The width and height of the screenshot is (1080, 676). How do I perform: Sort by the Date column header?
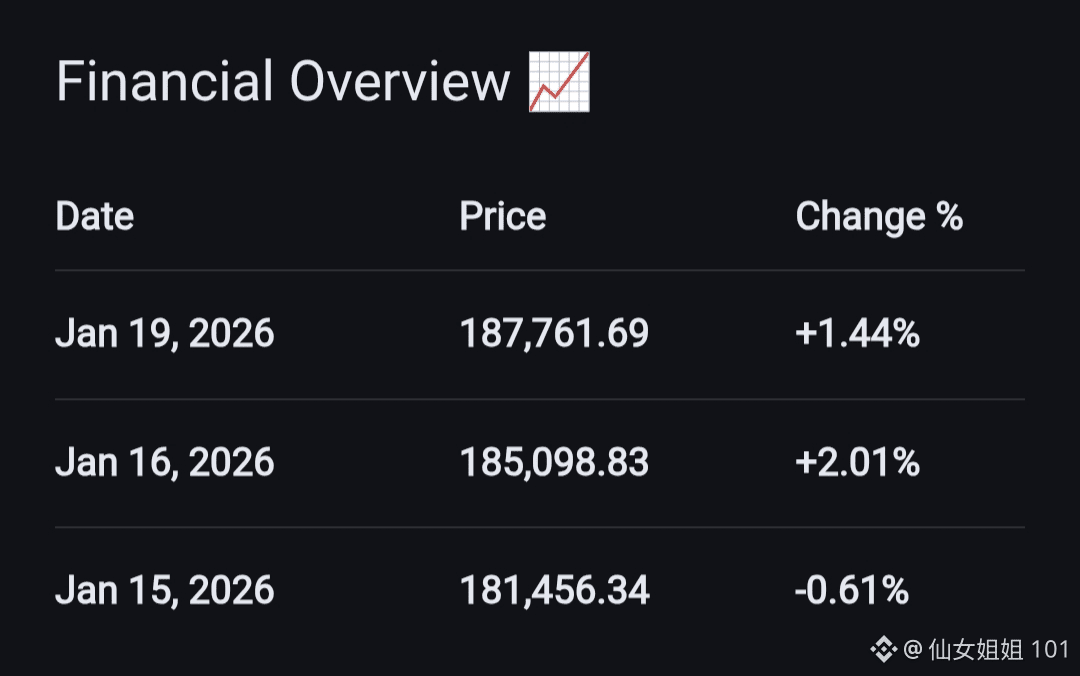tap(95, 217)
